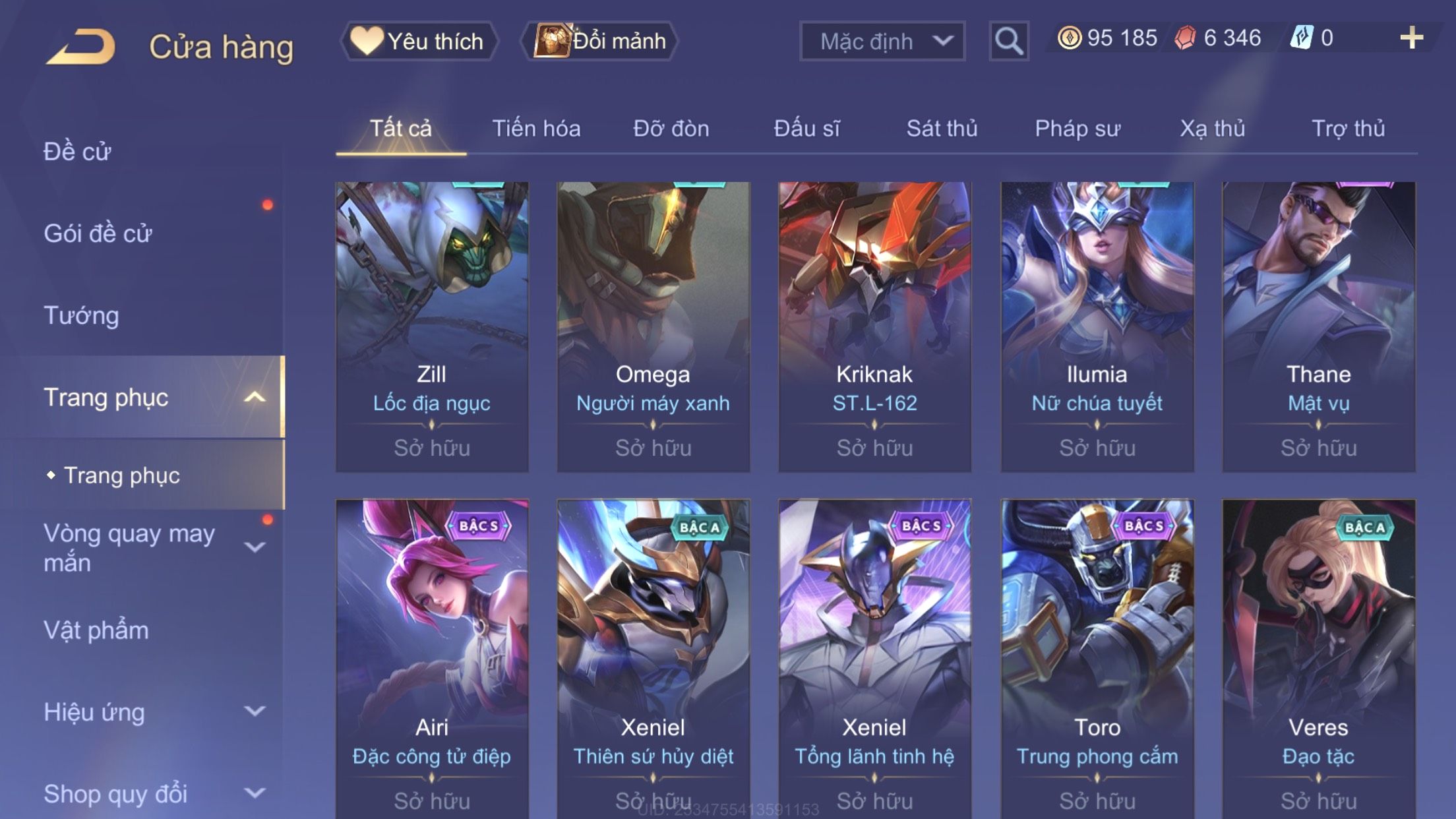1456x819 pixels.
Task: Select the Tiến hóa tab
Action: pyautogui.click(x=536, y=129)
